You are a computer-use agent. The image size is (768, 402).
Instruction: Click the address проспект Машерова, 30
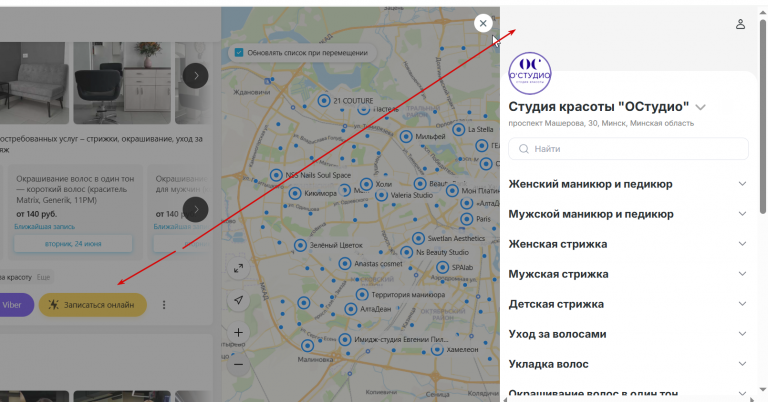[601, 123]
